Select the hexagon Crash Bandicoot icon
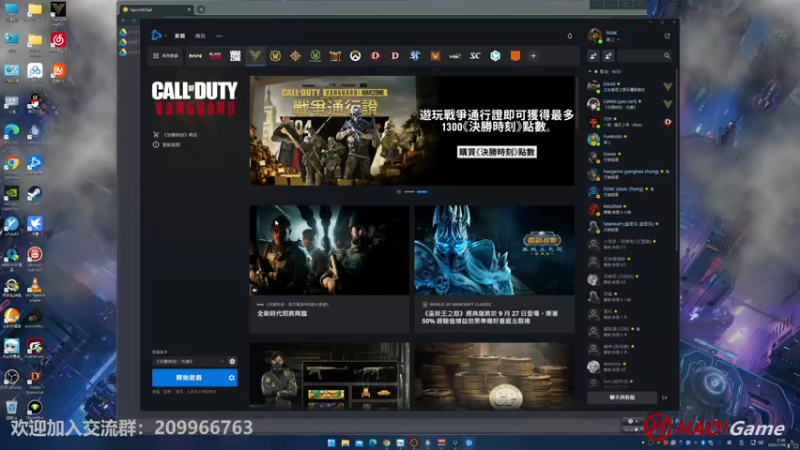Image resolution: width=800 pixels, height=450 pixels. 495,56
